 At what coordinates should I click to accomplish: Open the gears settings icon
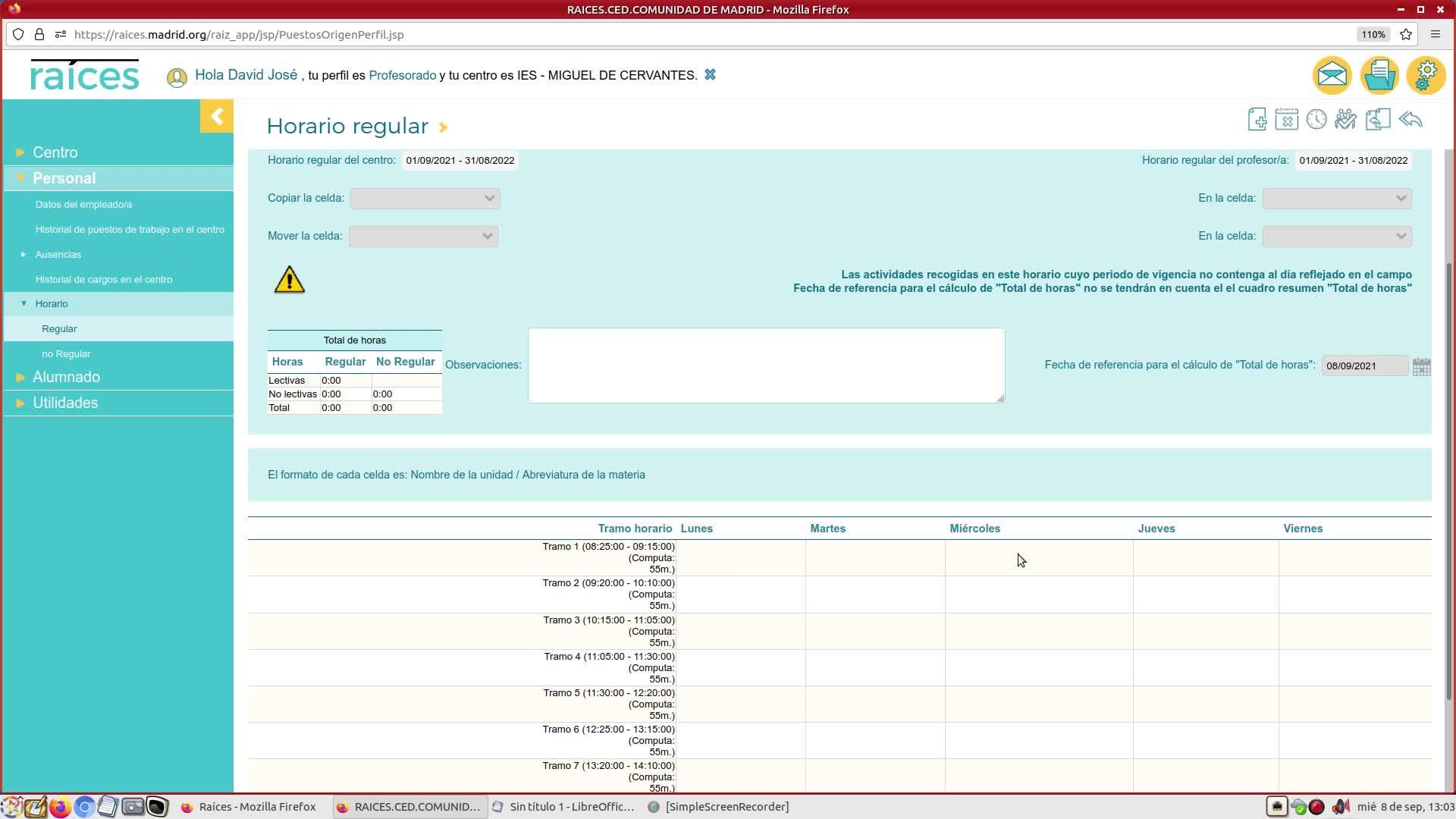(x=1426, y=75)
